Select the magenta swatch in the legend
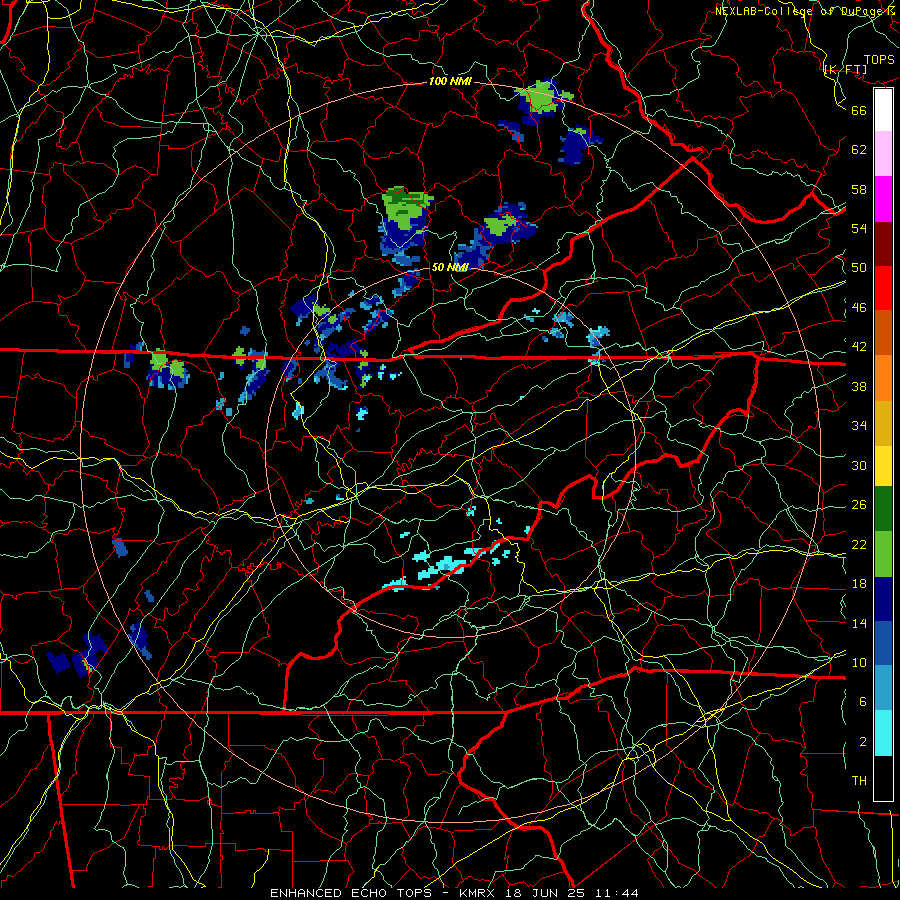Screen dimensions: 900x900 883,199
